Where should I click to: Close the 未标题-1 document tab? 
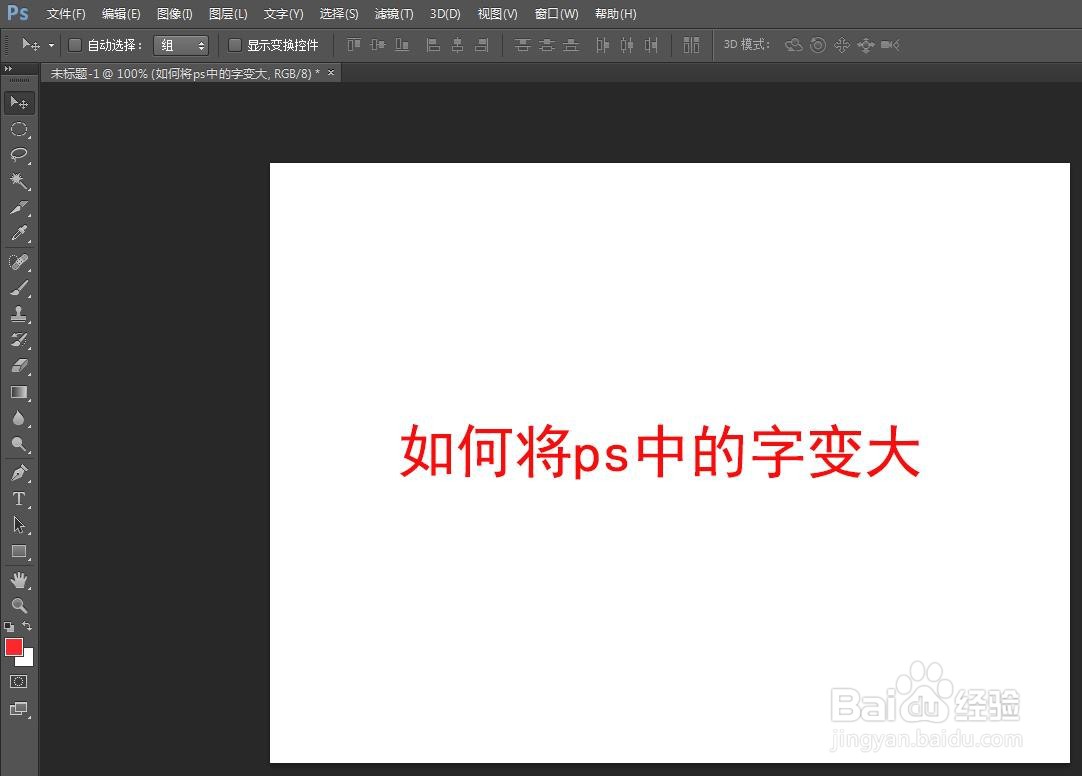click(x=331, y=72)
